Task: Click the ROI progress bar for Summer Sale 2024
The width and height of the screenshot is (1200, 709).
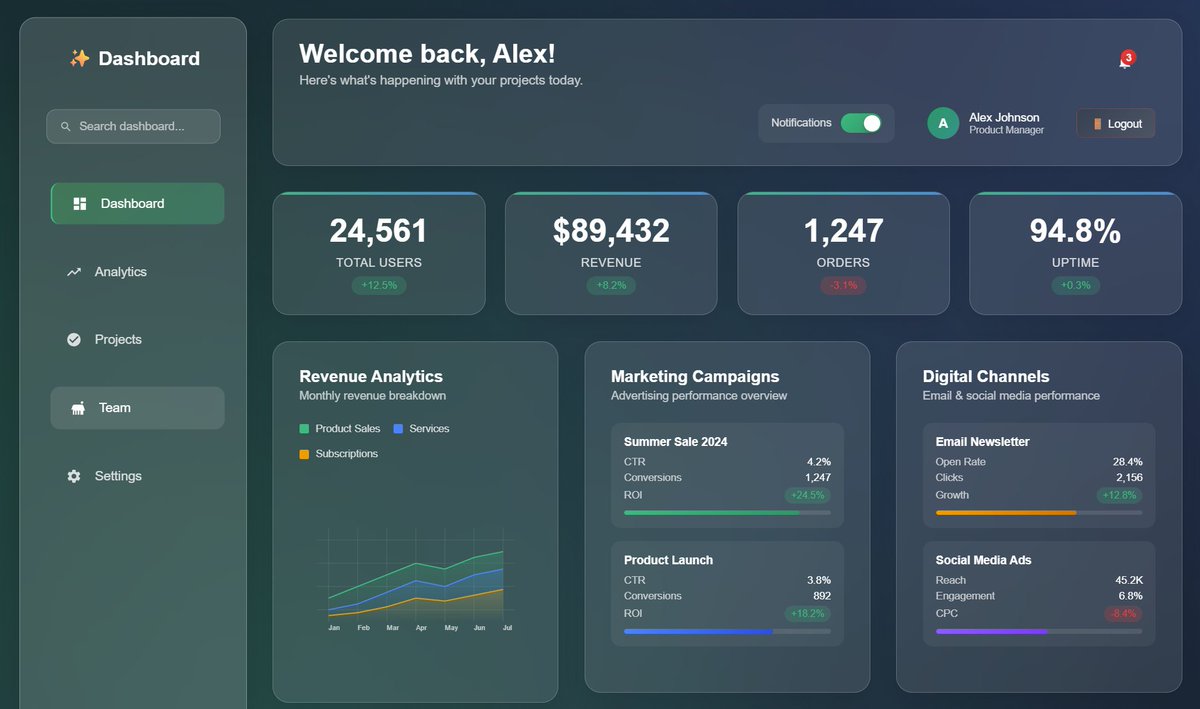Action: (x=727, y=513)
